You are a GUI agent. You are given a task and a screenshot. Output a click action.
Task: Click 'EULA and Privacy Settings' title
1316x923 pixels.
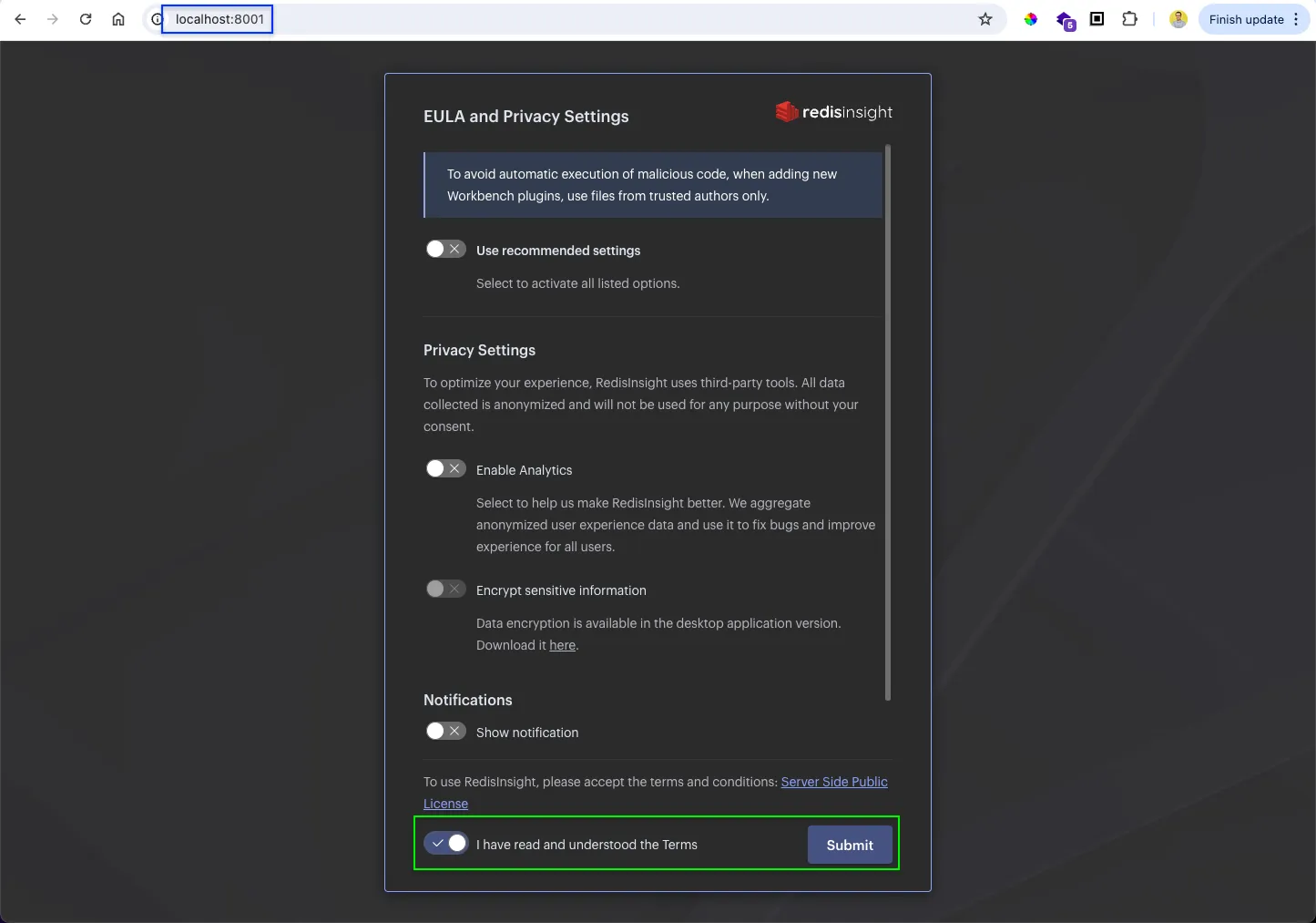tap(525, 117)
